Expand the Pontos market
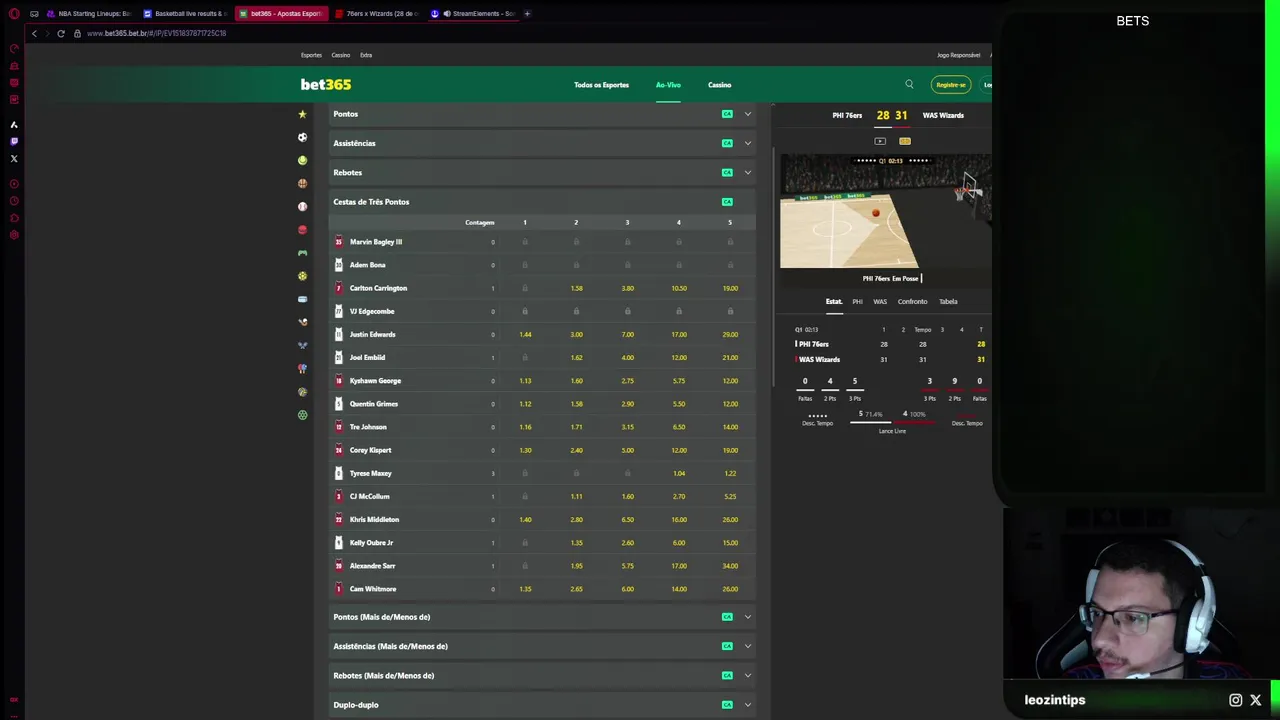The height and width of the screenshot is (720, 1280). [541, 114]
